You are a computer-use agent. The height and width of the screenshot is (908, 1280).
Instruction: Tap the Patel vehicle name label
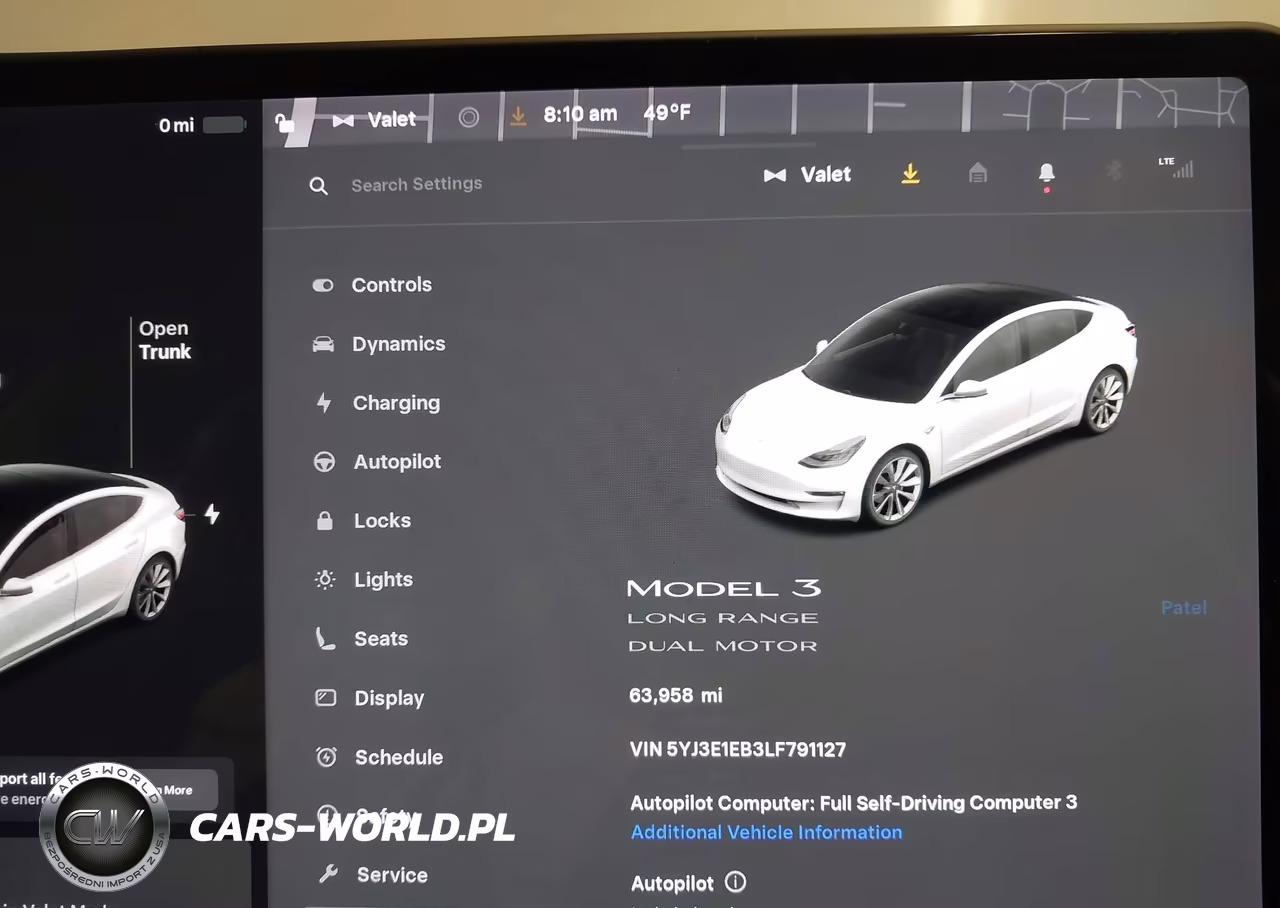tap(1184, 607)
